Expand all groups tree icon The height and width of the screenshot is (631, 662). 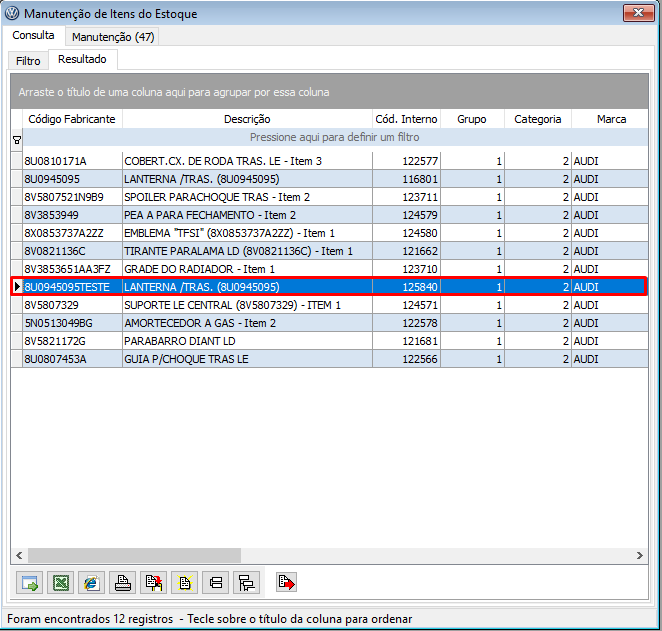pos(247,583)
